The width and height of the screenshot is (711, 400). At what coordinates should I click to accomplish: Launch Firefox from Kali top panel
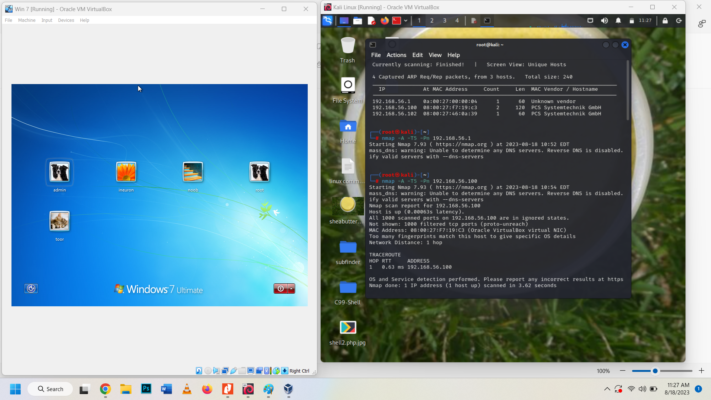pos(385,20)
